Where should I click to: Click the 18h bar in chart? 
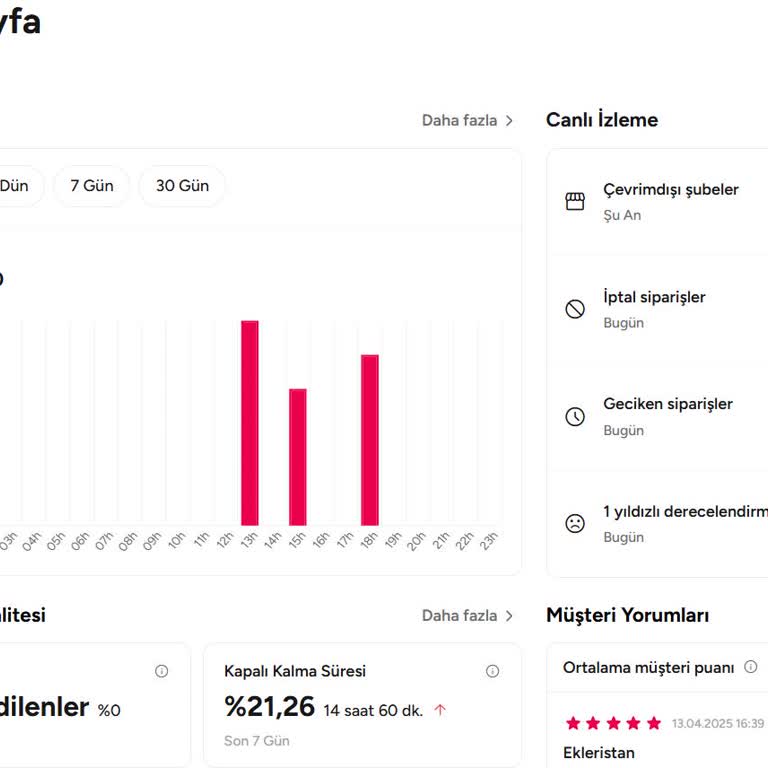[x=370, y=439]
